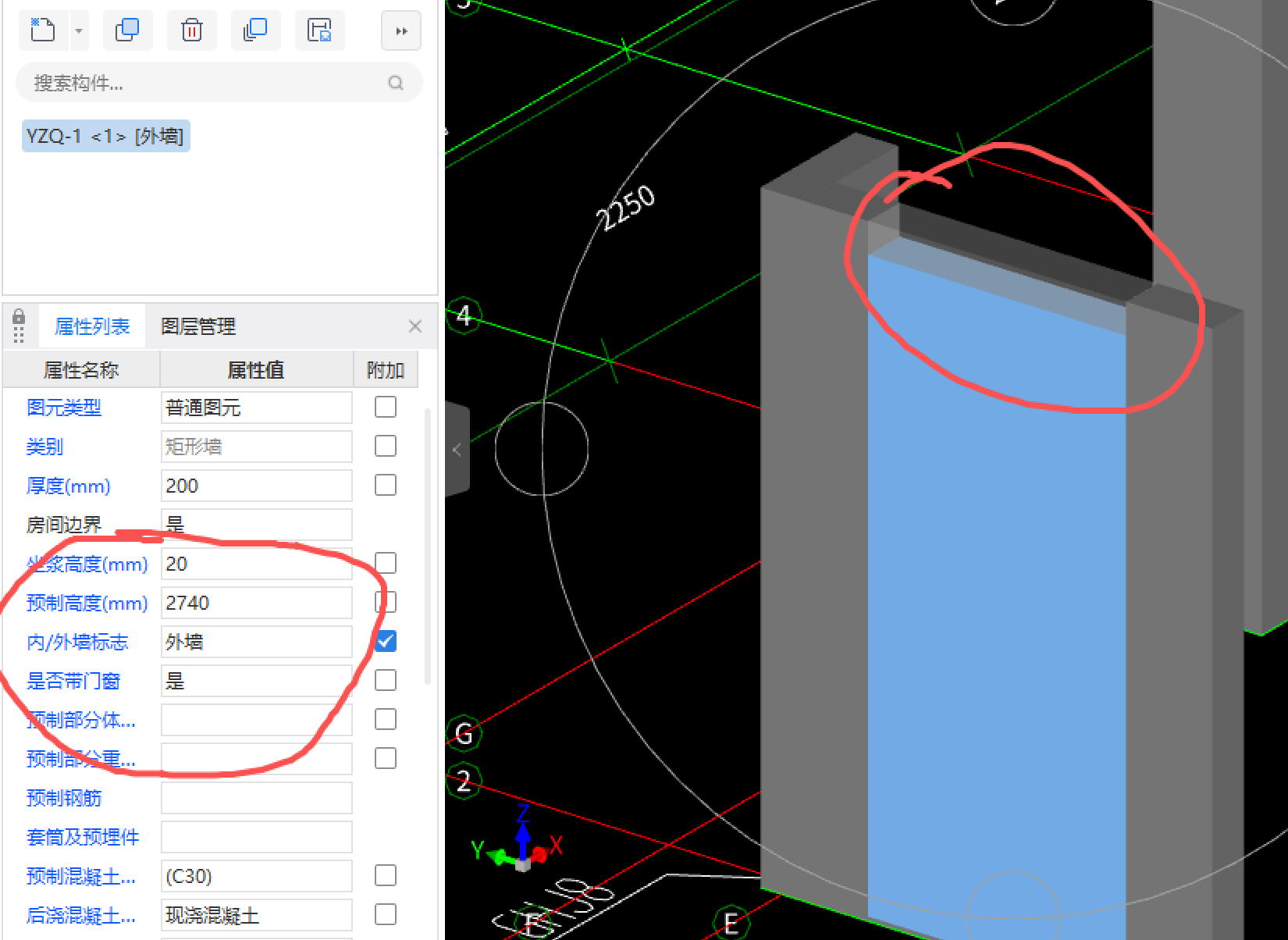The width and height of the screenshot is (1288, 940).
Task: Expand more toolbar options with double arrow
Action: click(401, 31)
